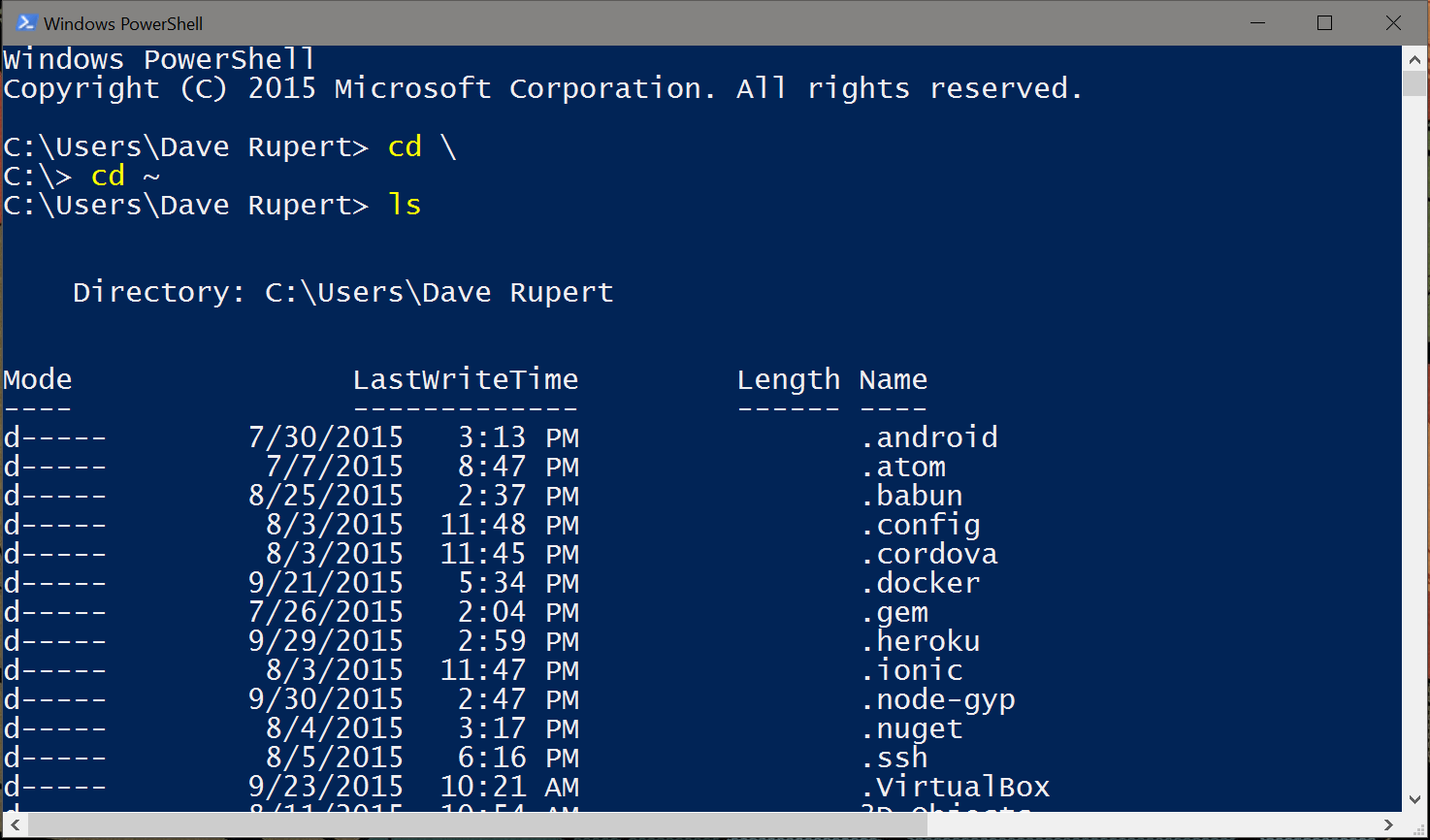Click the Windows PowerShell title text
The width and height of the screenshot is (1430, 840).
point(123,23)
